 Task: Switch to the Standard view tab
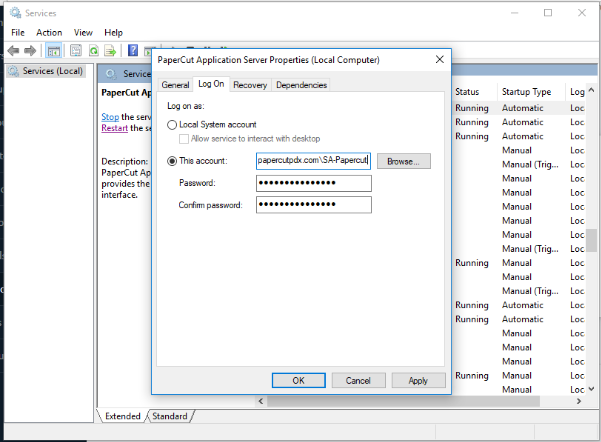(170, 416)
